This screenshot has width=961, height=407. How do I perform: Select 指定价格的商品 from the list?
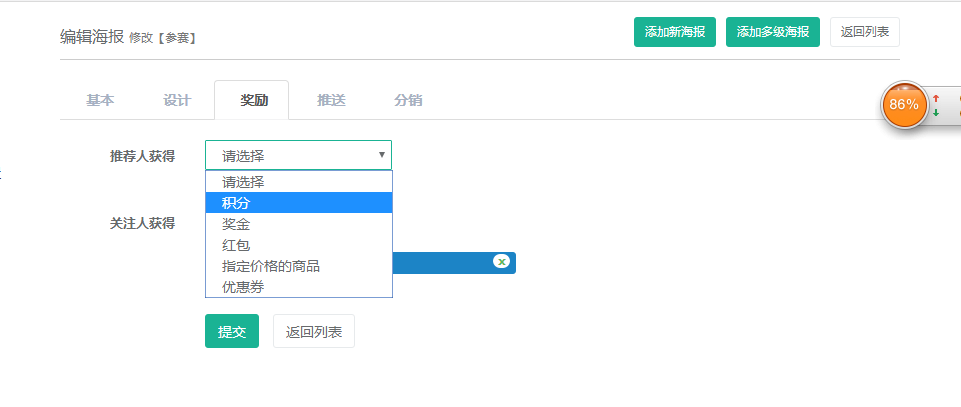pos(299,266)
